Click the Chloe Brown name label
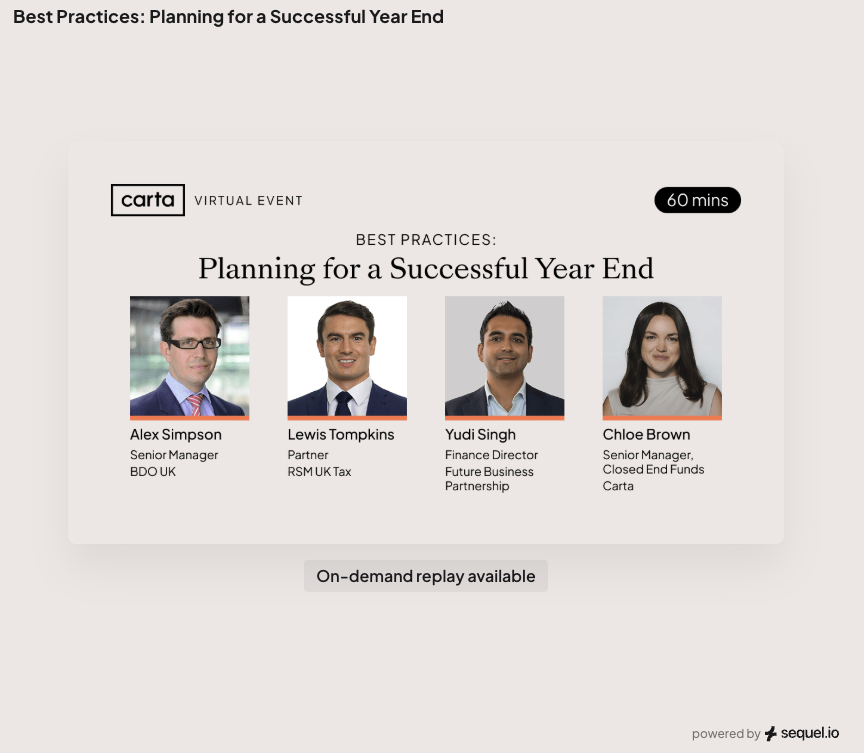 click(649, 434)
